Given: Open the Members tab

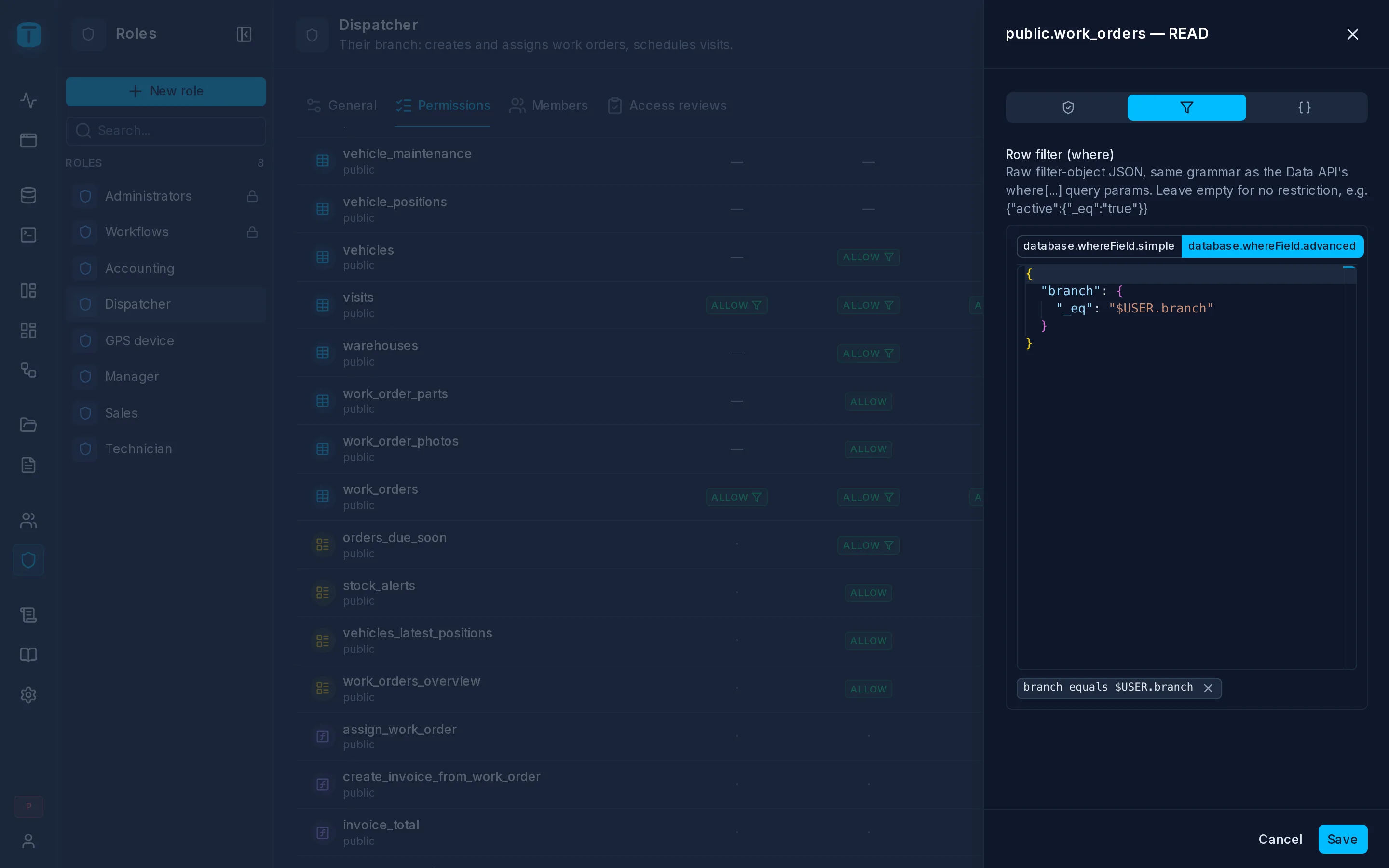Looking at the screenshot, I should [548, 106].
